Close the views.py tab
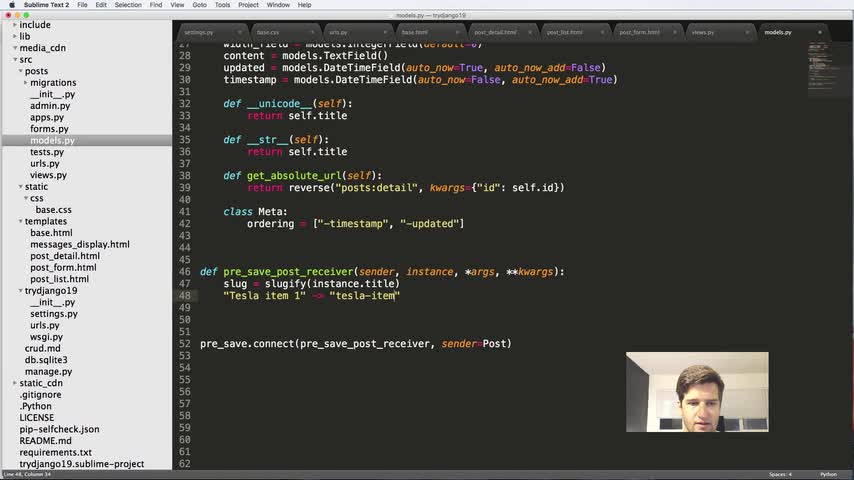The width and height of the screenshot is (854, 480). 747,32
